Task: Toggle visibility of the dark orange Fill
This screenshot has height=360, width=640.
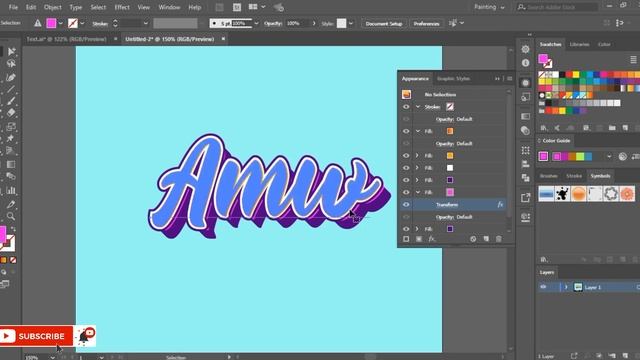Action: tap(406, 131)
